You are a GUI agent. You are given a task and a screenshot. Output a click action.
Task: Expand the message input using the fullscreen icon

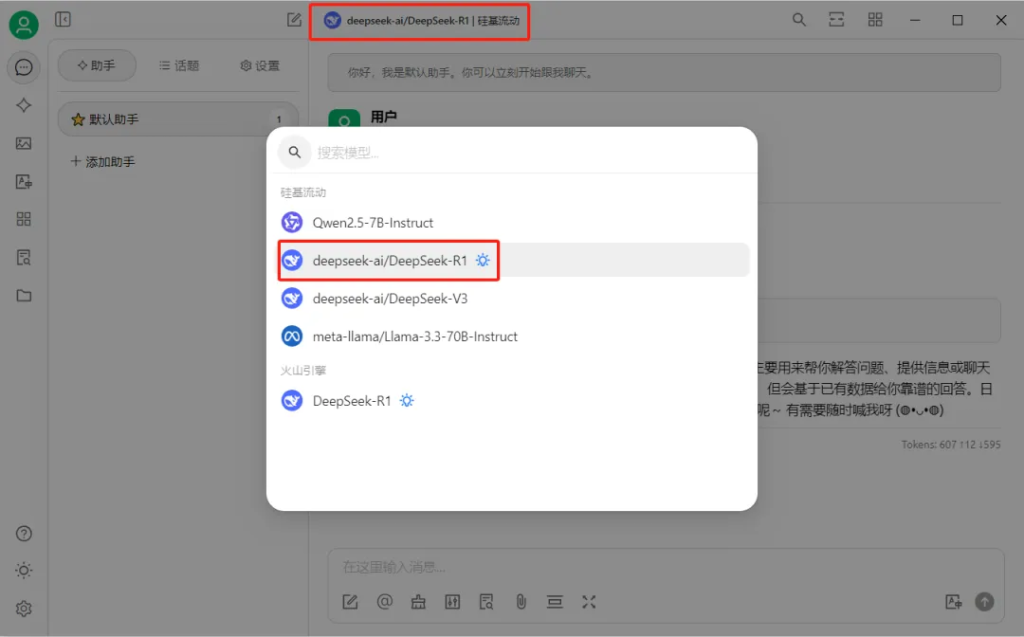pyautogui.click(x=589, y=602)
